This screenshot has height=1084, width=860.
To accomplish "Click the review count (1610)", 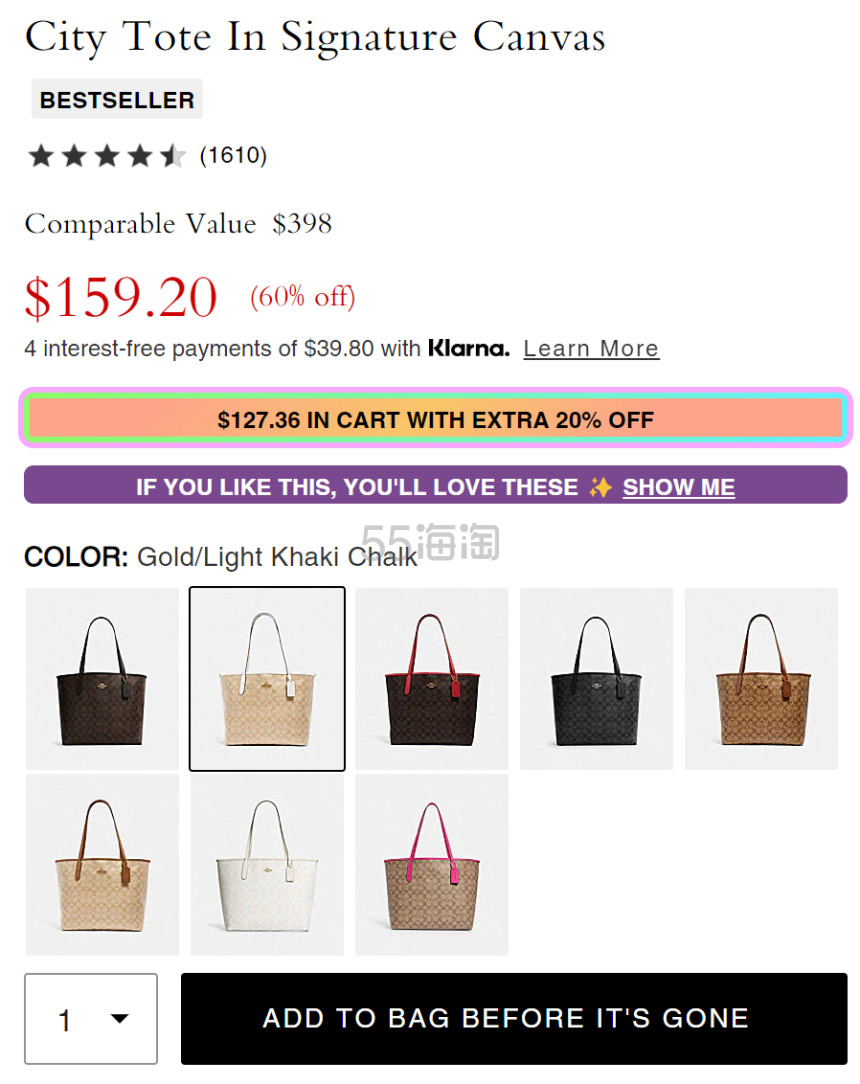I will pyautogui.click(x=233, y=156).
